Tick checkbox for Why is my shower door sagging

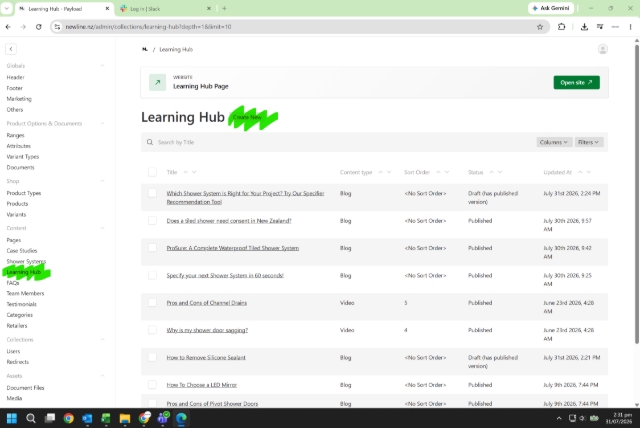[152, 330]
